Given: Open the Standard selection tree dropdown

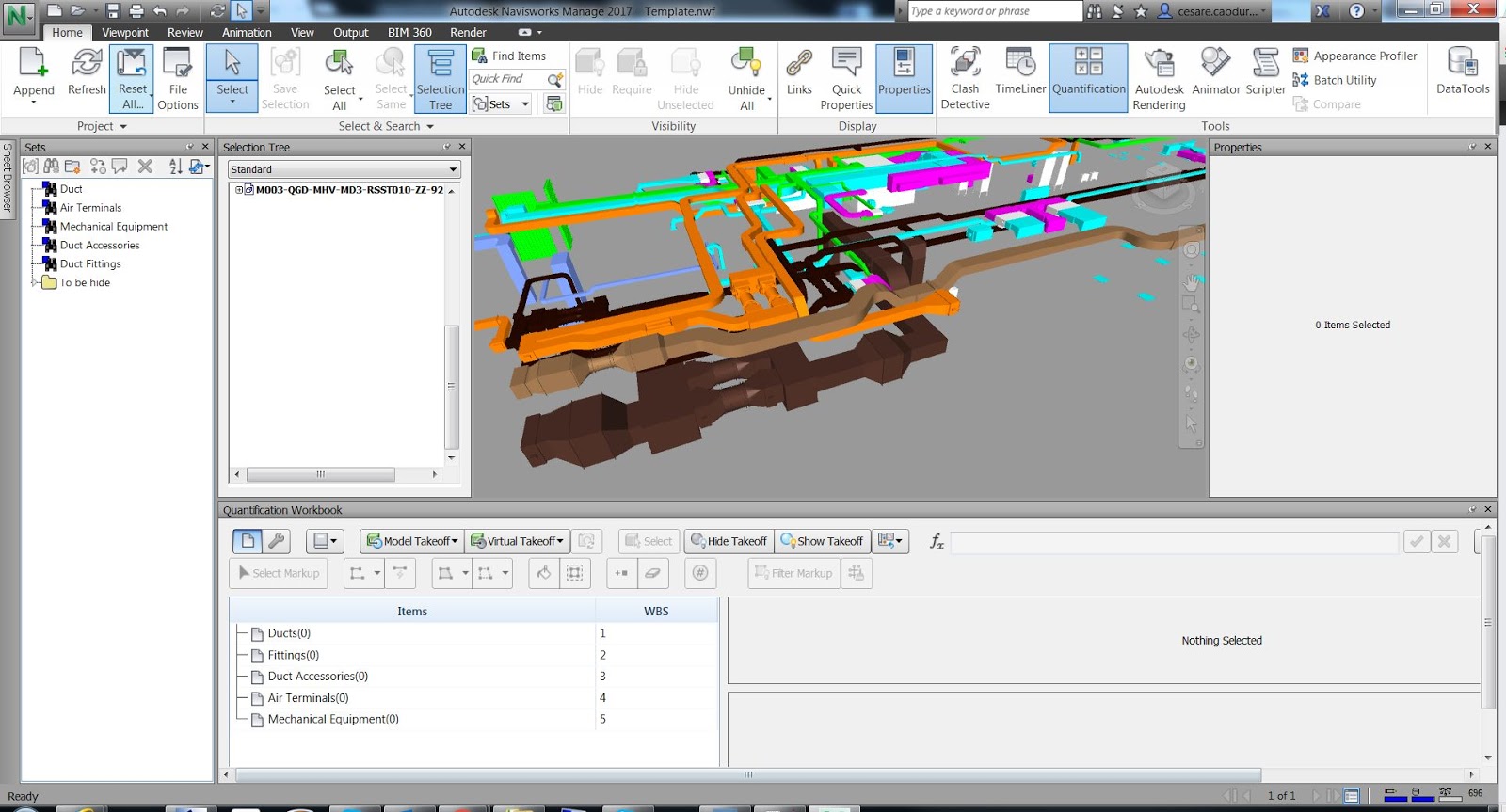Looking at the screenshot, I should pos(344,169).
